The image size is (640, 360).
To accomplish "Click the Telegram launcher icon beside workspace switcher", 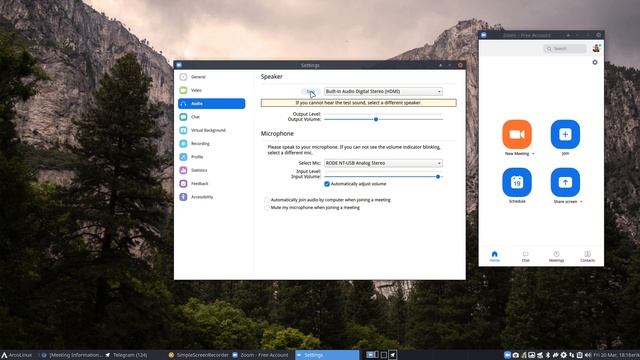I will coord(392,355).
